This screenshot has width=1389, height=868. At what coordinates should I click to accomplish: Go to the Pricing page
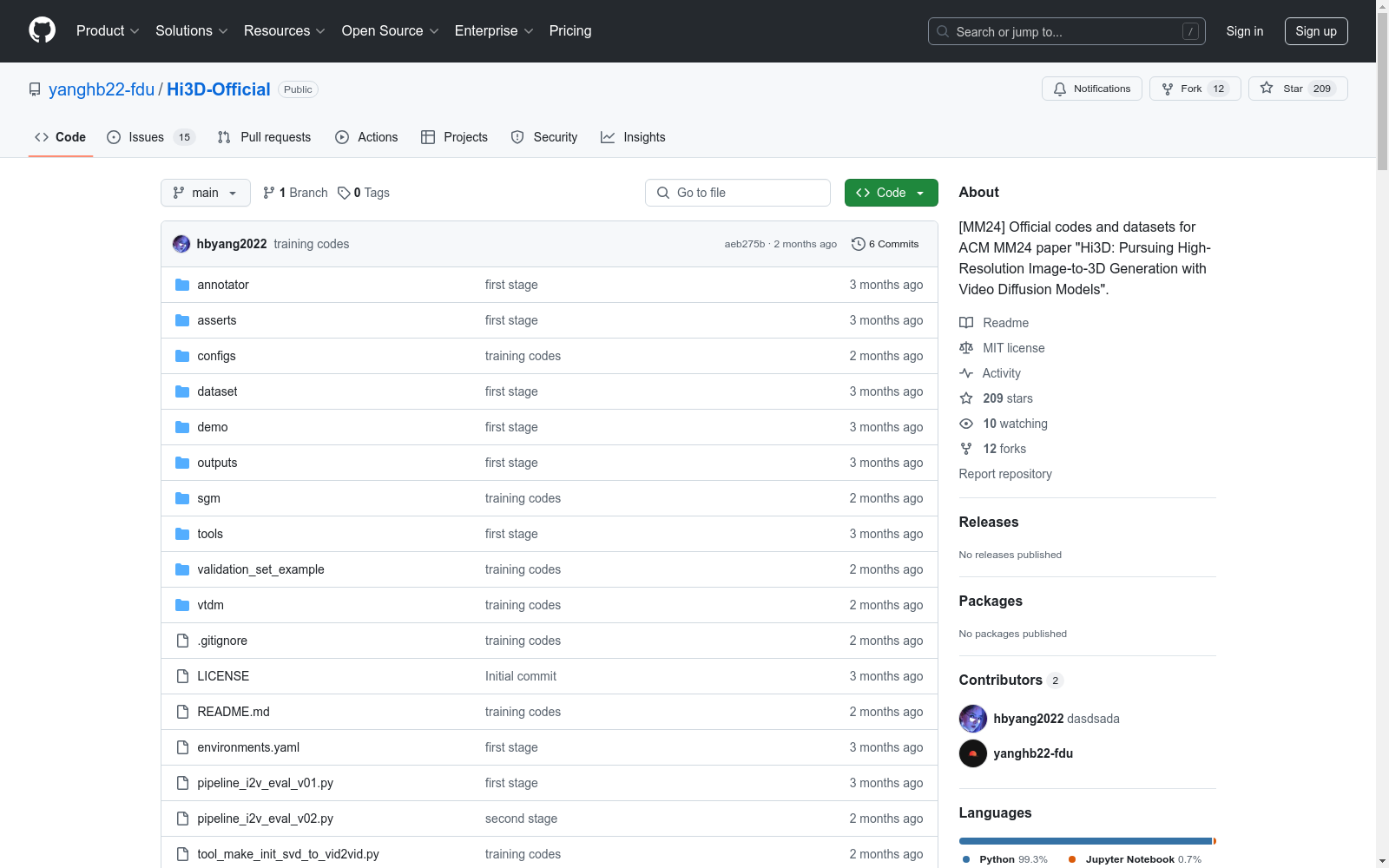(x=570, y=31)
